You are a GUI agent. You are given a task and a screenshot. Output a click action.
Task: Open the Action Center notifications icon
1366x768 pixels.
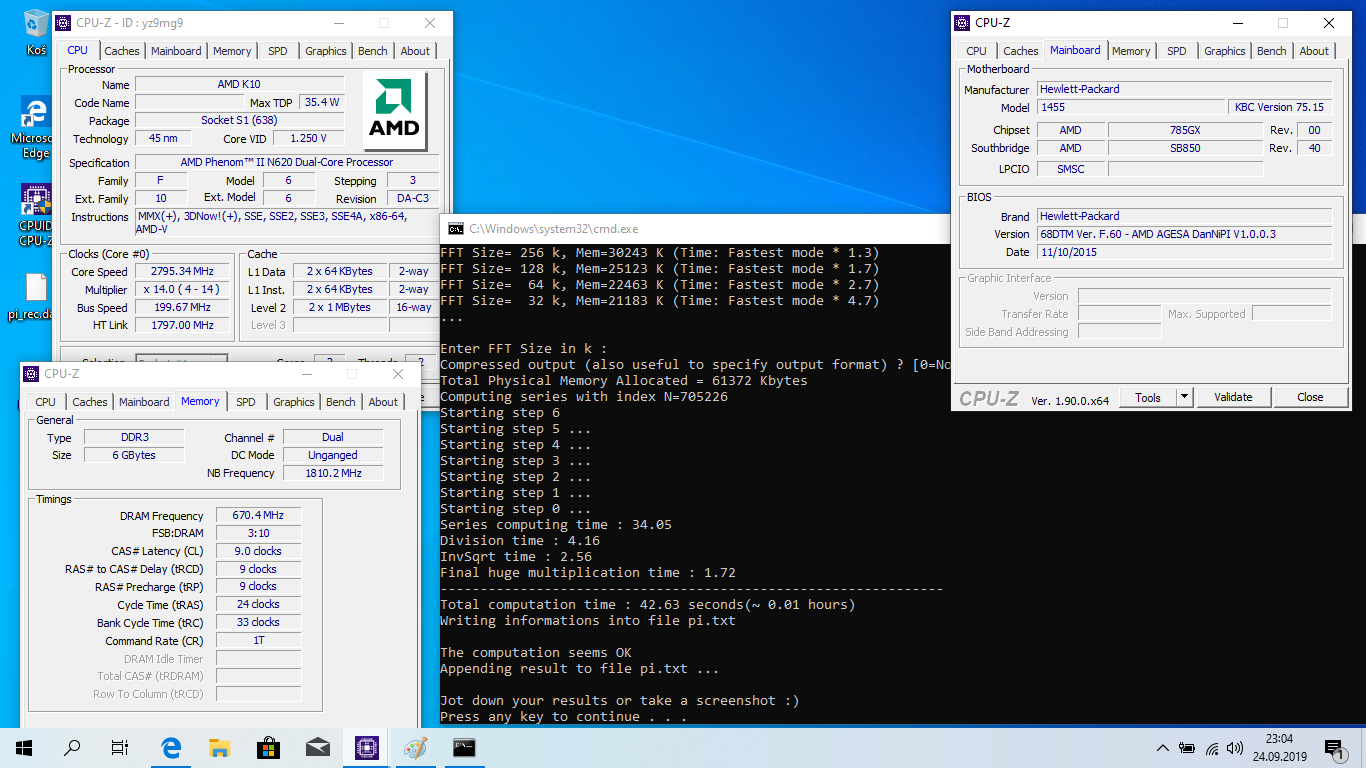pos(1333,747)
